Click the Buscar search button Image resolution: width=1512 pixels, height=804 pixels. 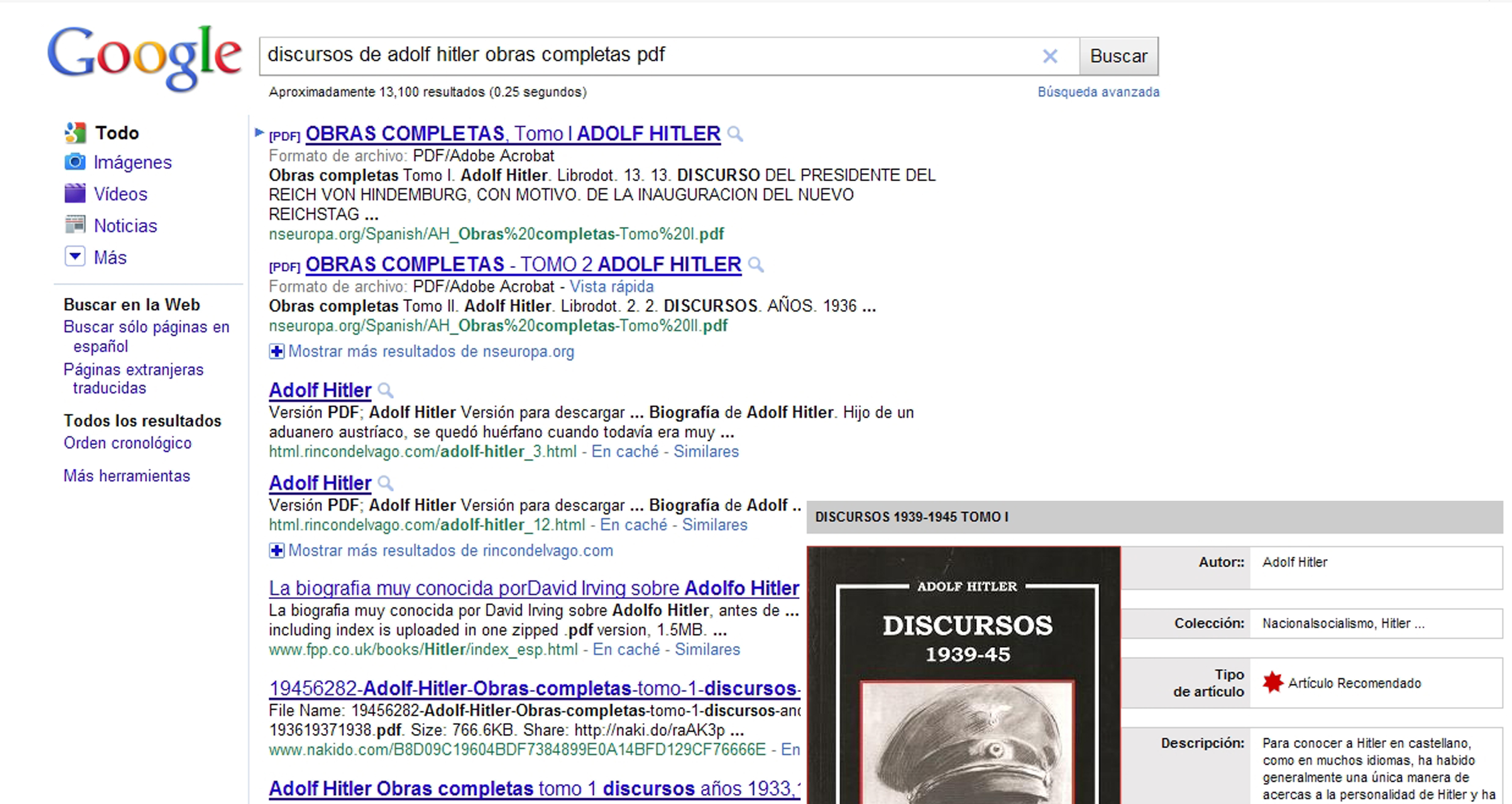click(1119, 56)
